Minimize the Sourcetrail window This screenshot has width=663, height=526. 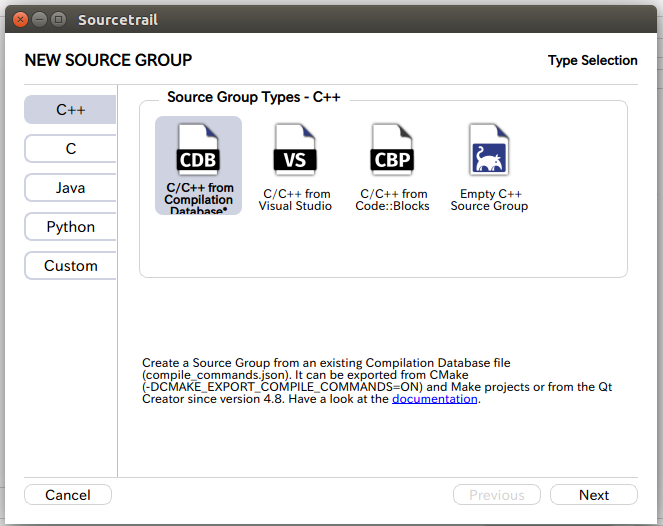point(39,19)
